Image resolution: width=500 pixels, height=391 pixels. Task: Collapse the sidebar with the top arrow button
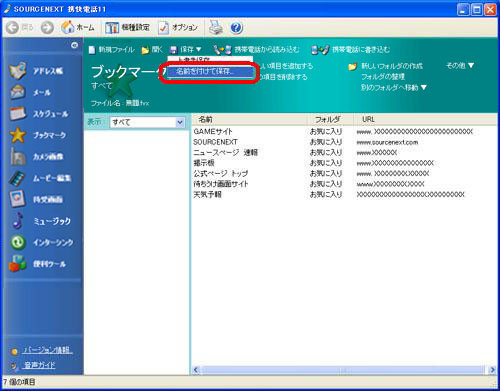pyautogui.click(x=74, y=45)
